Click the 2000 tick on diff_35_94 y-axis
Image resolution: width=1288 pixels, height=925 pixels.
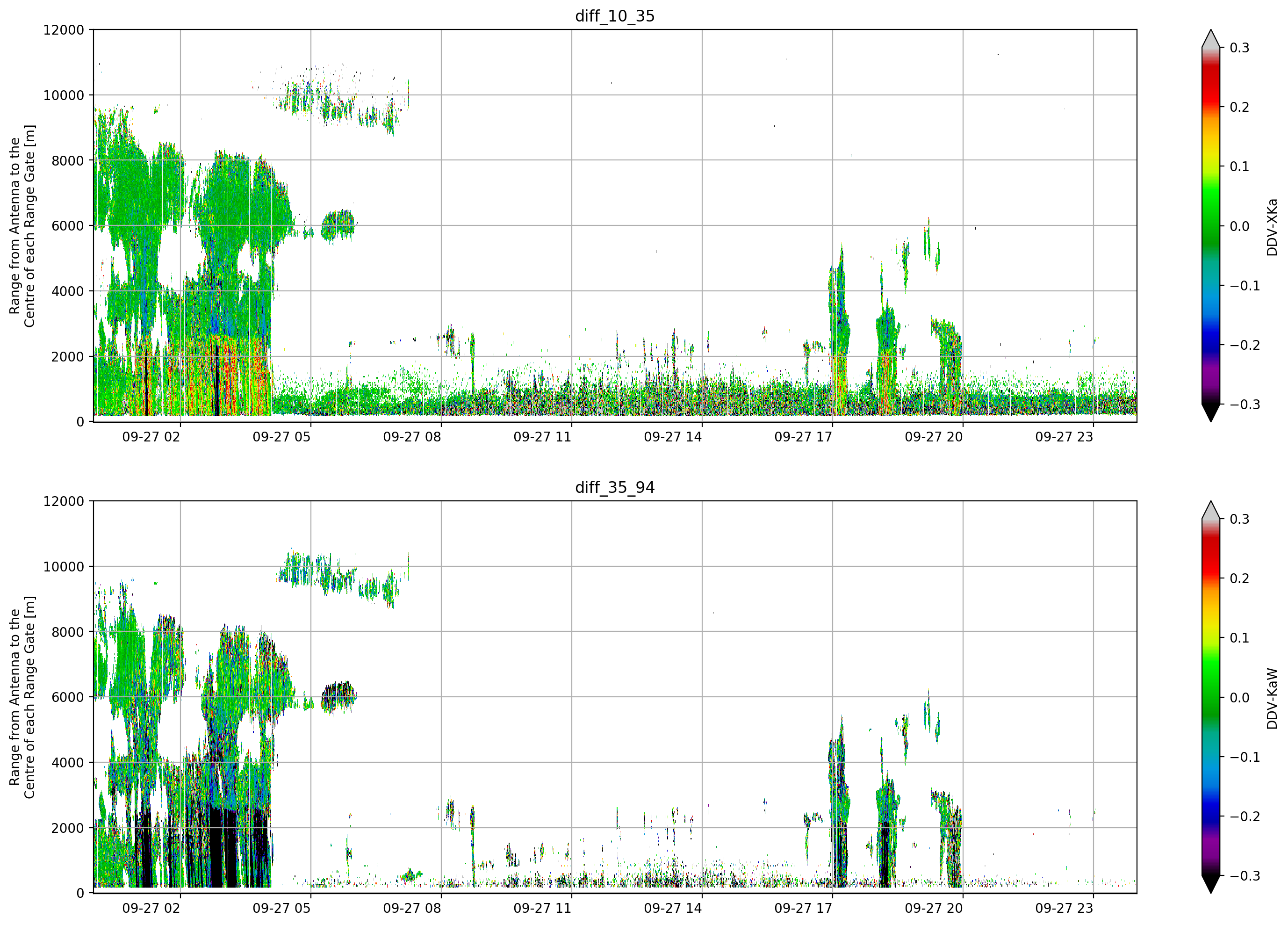(68, 828)
